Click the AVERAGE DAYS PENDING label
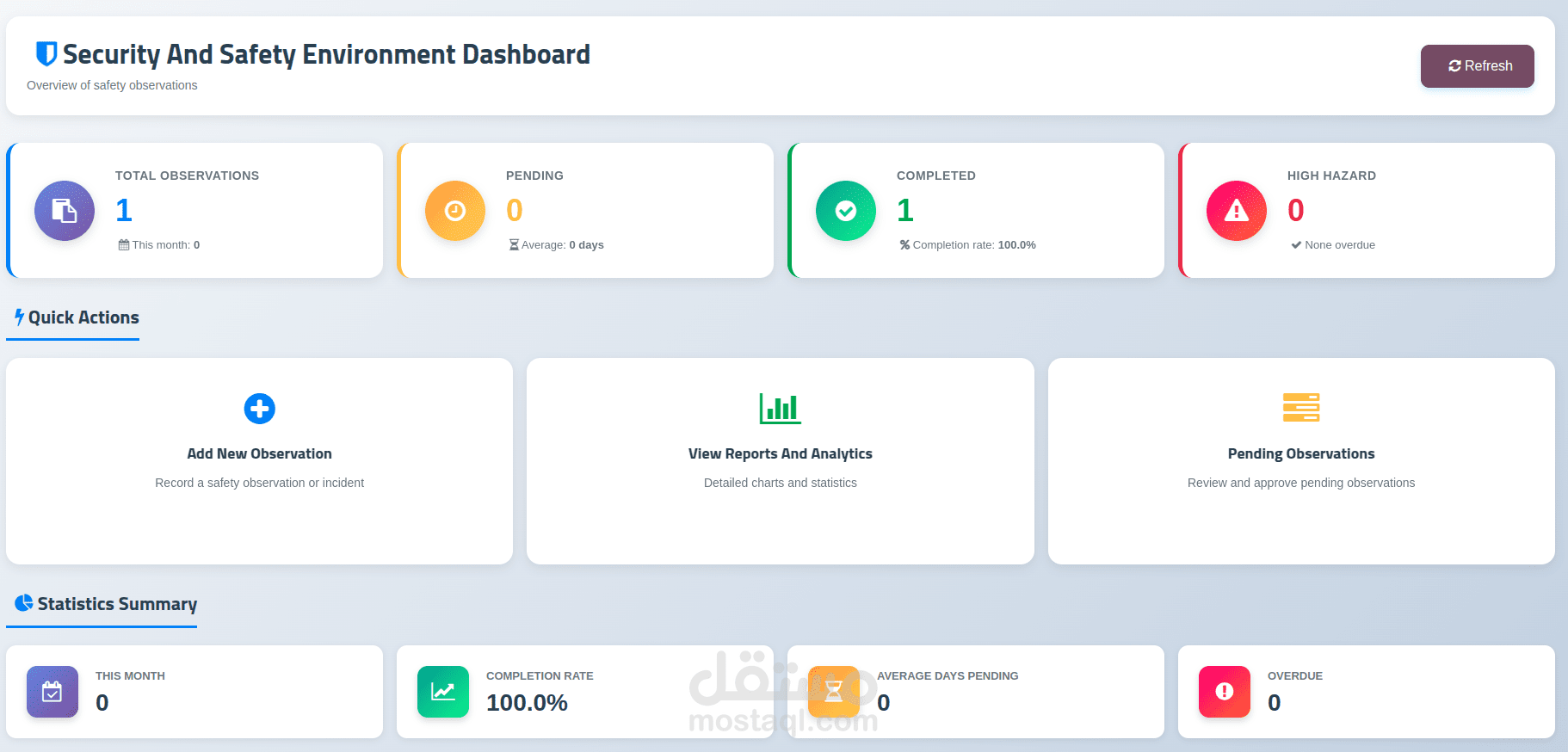 coord(948,676)
